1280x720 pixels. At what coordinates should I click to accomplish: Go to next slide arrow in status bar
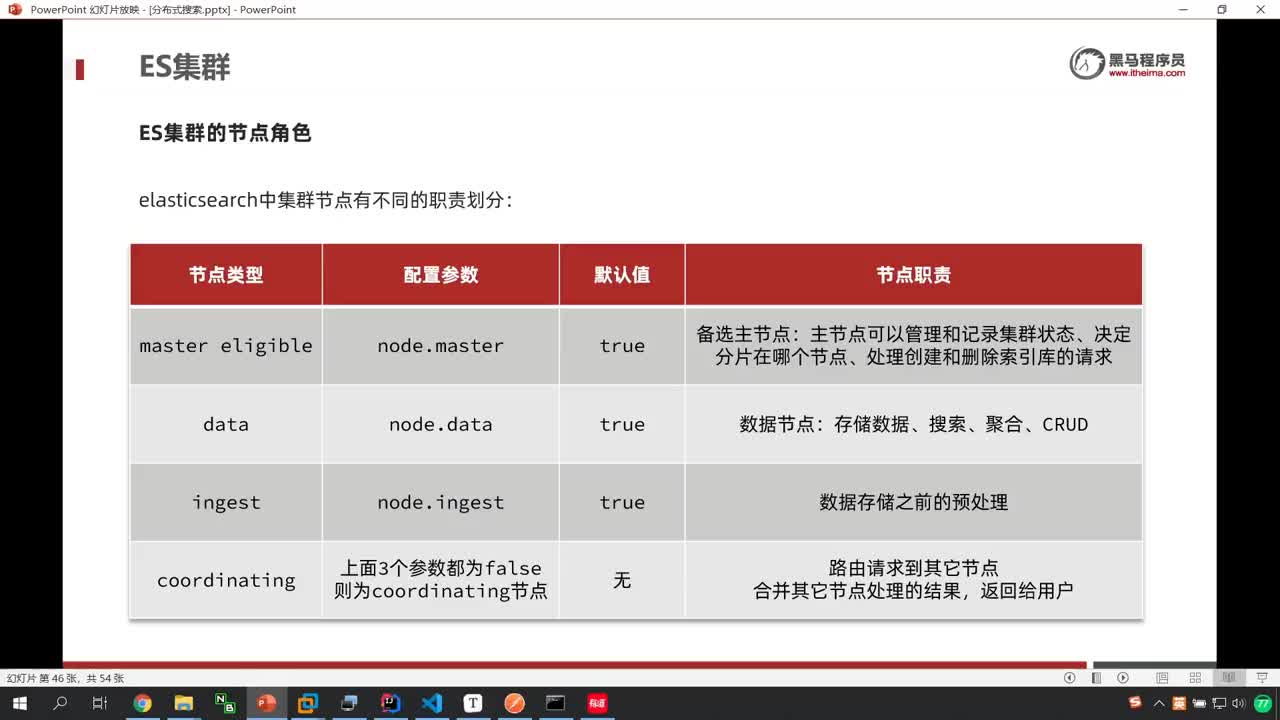1123,678
